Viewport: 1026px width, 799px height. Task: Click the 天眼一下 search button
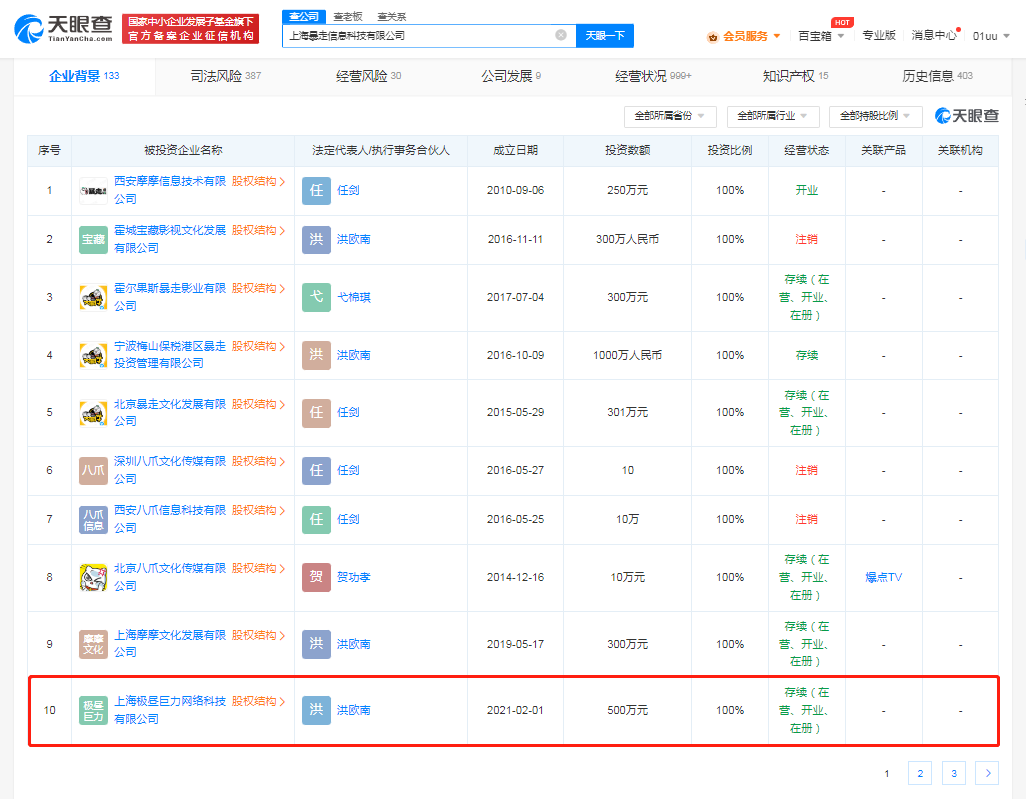coord(605,35)
